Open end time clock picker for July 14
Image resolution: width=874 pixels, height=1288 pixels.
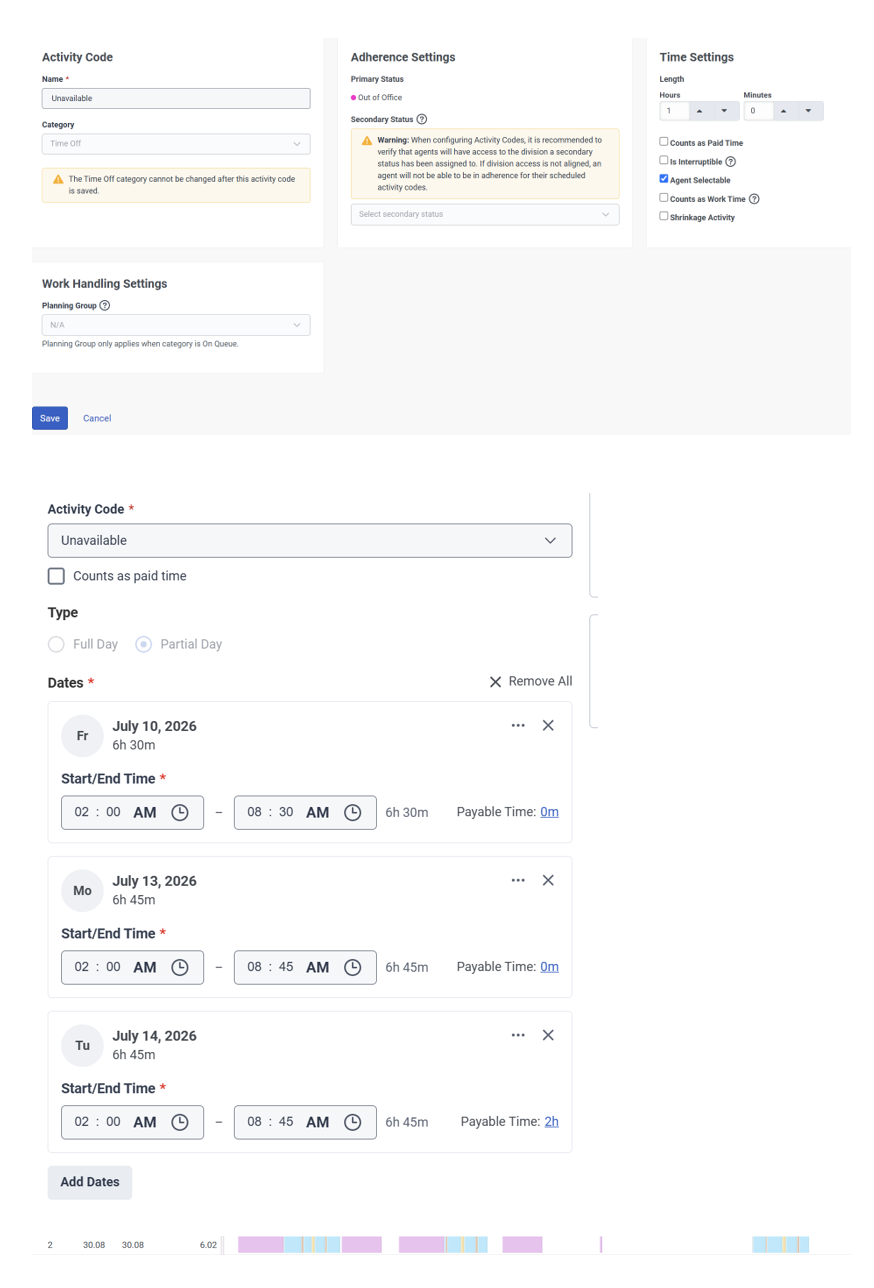coord(353,1123)
